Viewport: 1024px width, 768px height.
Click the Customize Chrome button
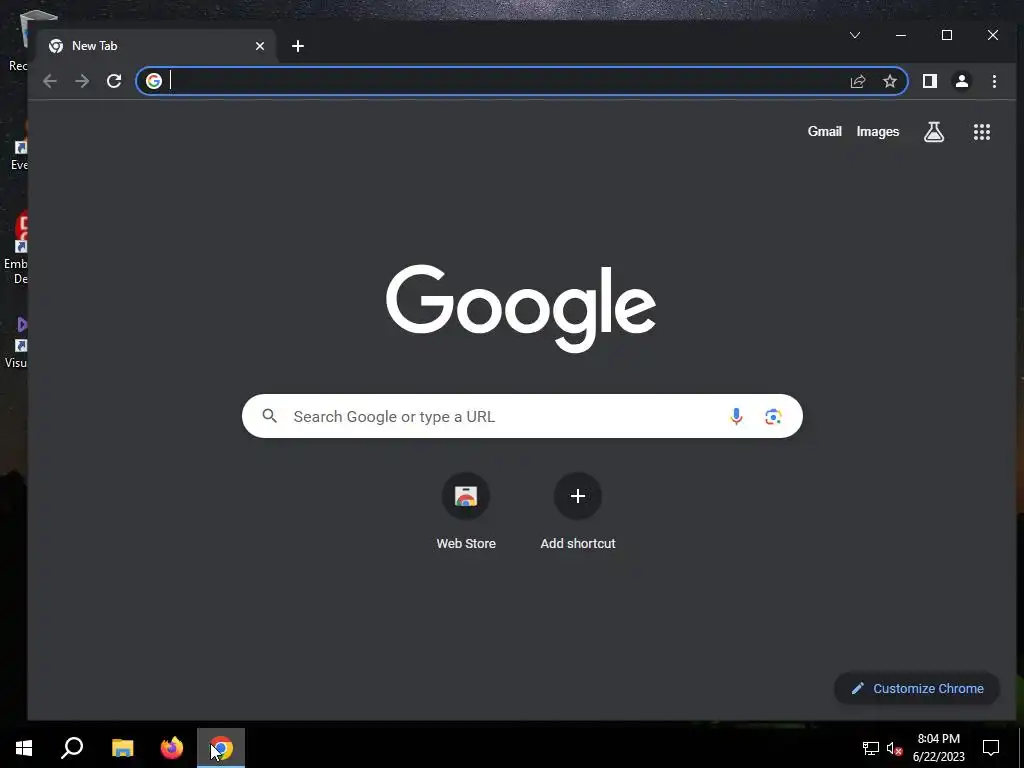(917, 688)
